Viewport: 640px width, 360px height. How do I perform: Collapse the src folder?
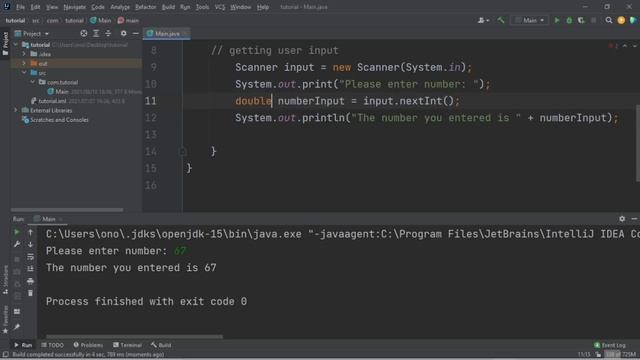(24, 73)
